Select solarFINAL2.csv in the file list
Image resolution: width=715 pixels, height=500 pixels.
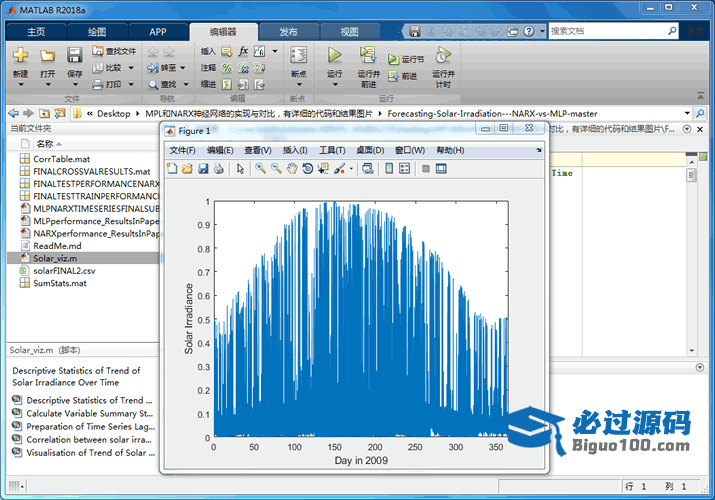[x=64, y=270]
